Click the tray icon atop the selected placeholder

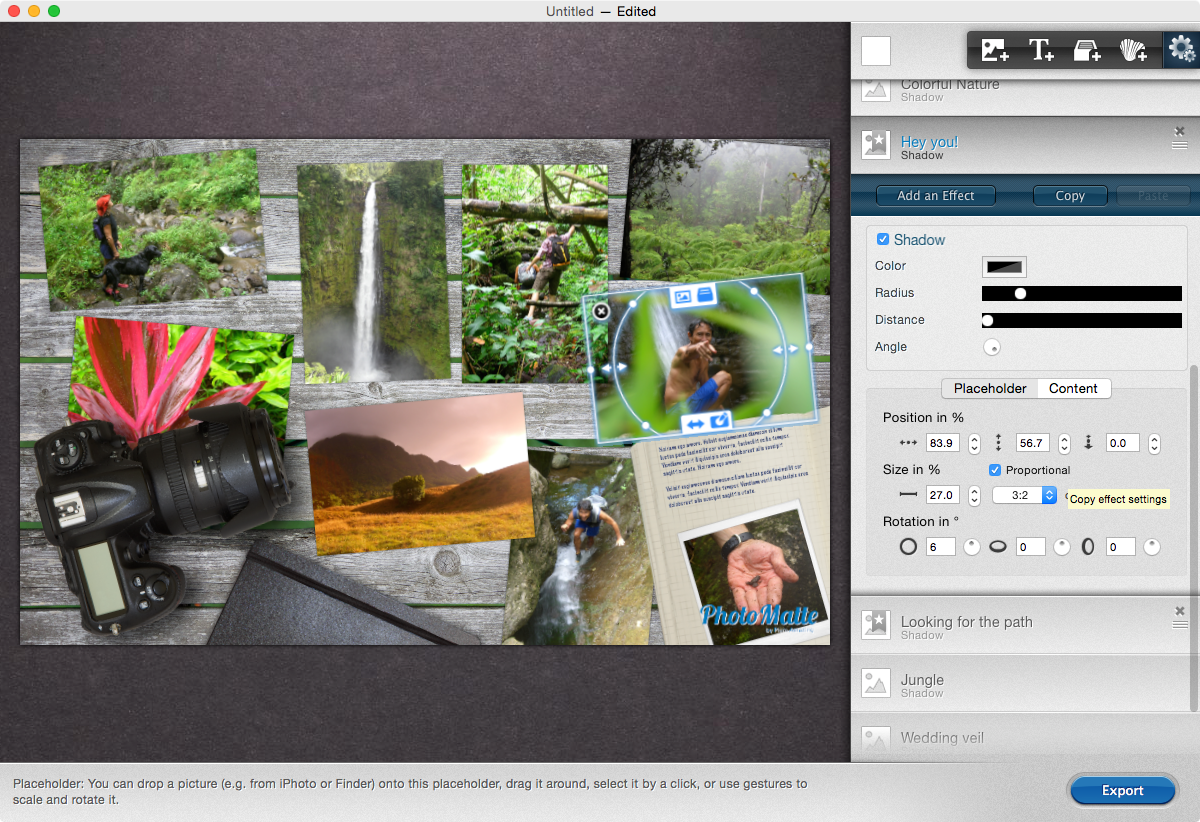[x=705, y=295]
